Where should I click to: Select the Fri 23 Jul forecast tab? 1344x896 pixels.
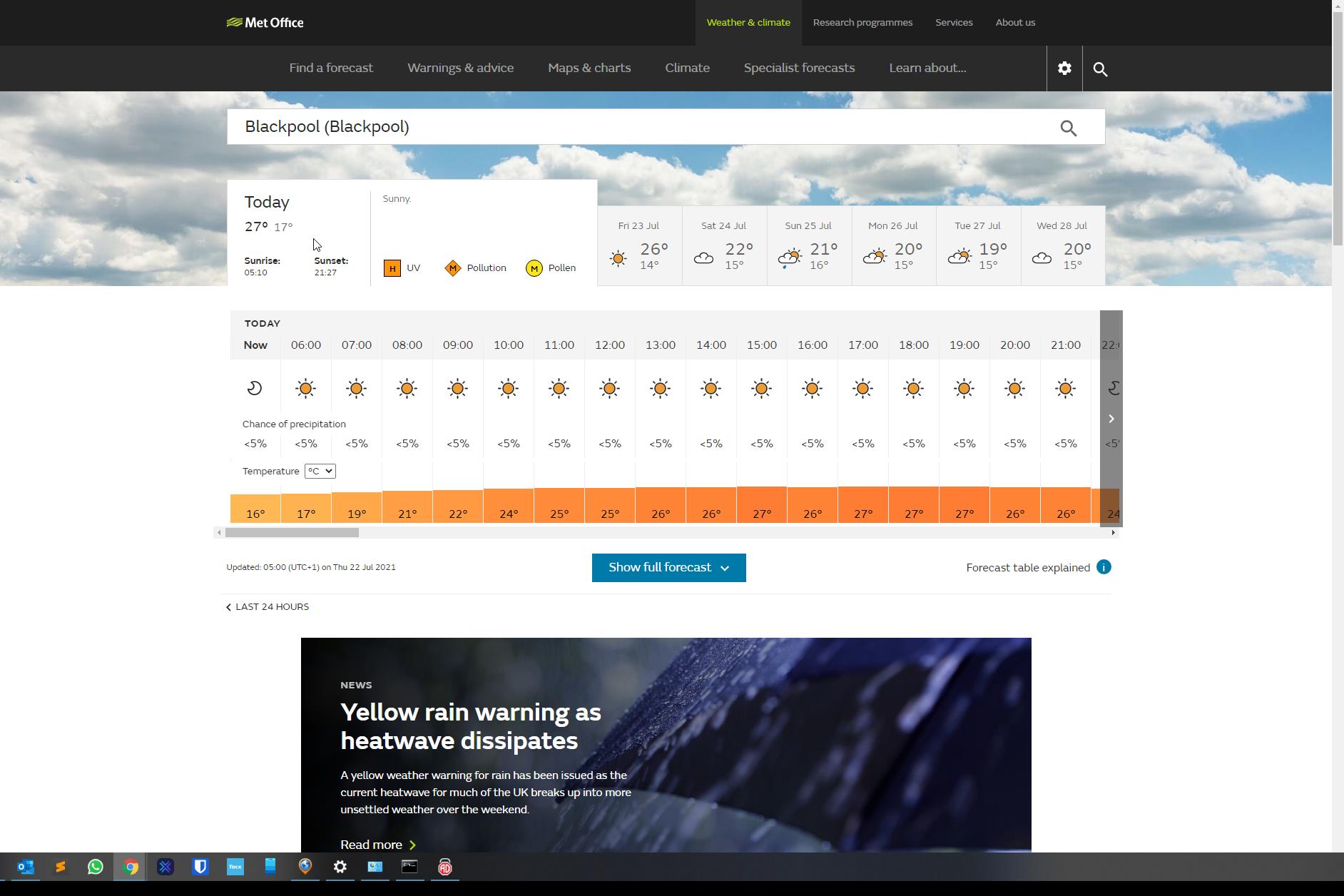639,246
